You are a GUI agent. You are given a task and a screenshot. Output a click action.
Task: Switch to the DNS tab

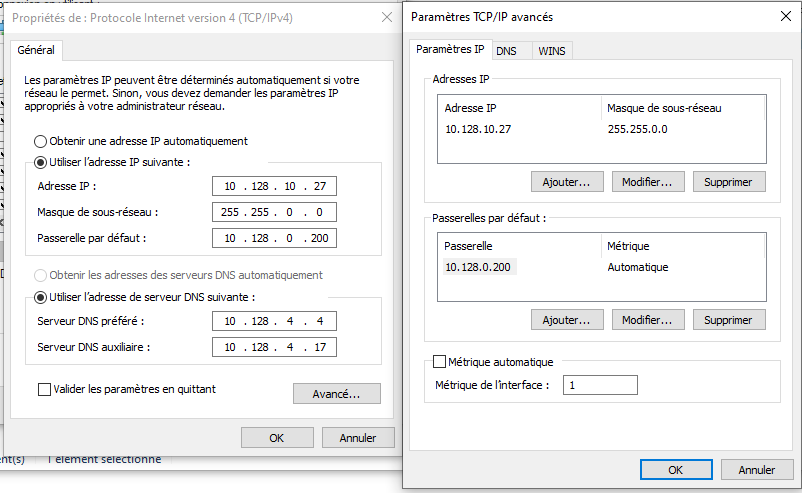point(507,50)
